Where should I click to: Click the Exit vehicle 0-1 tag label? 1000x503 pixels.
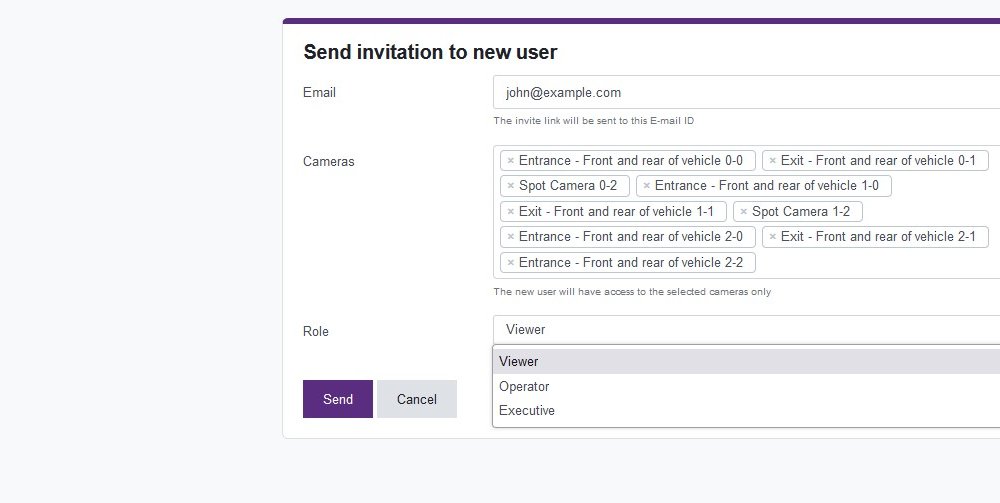pyautogui.click(x=878, y=161)
